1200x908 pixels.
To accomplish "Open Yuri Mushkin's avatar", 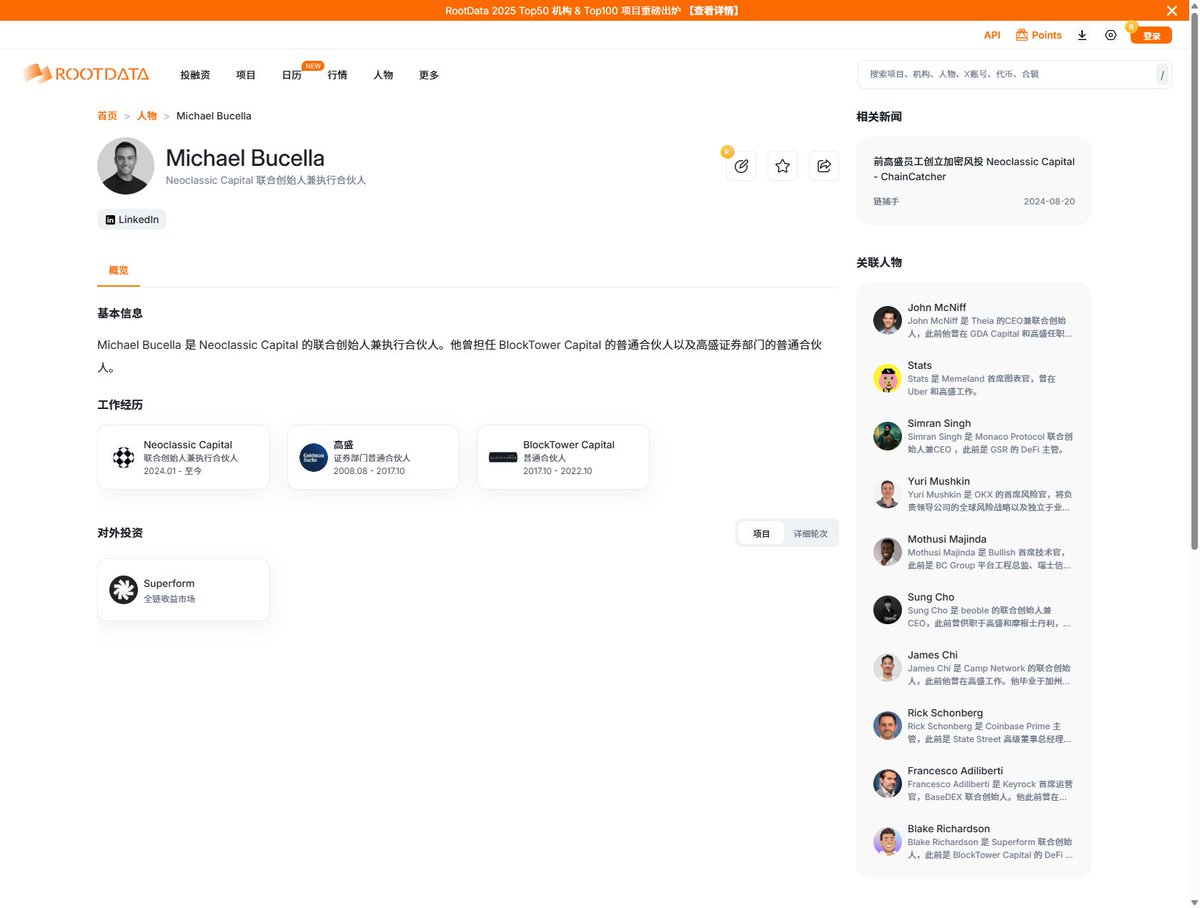I will (x=887, y=494).
